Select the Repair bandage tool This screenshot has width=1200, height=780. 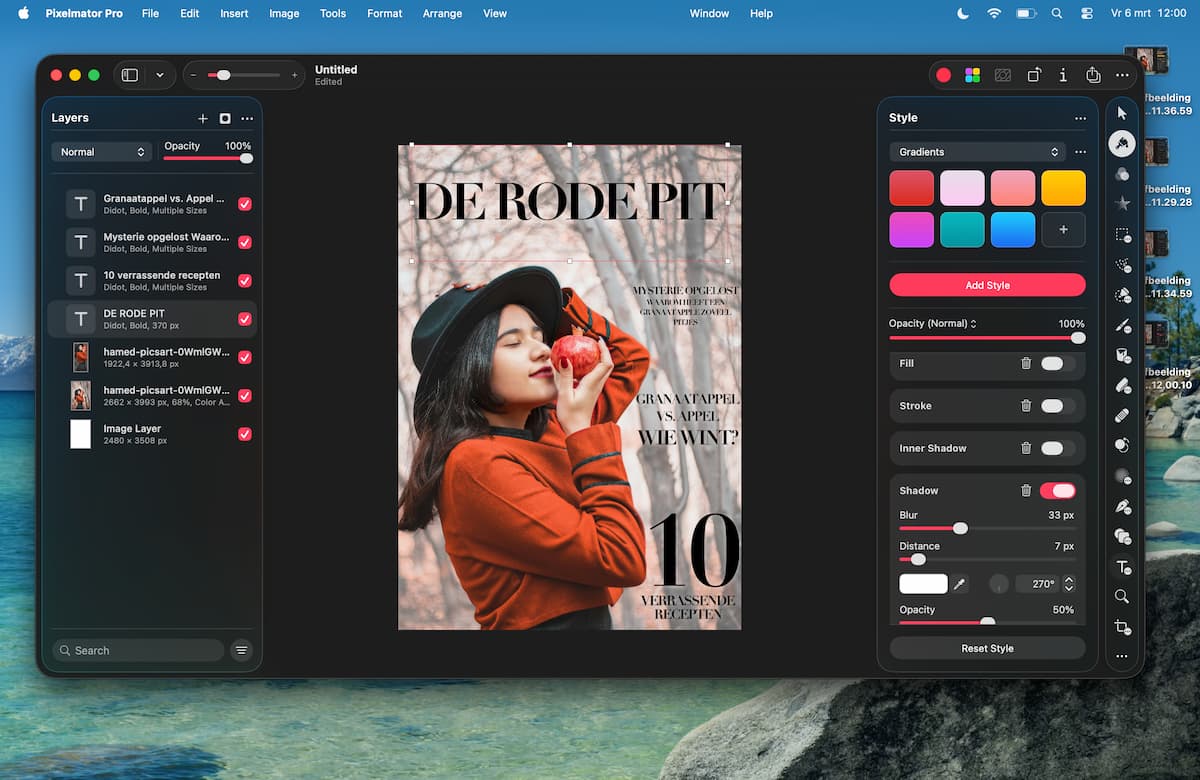(x=1122, y=415)
